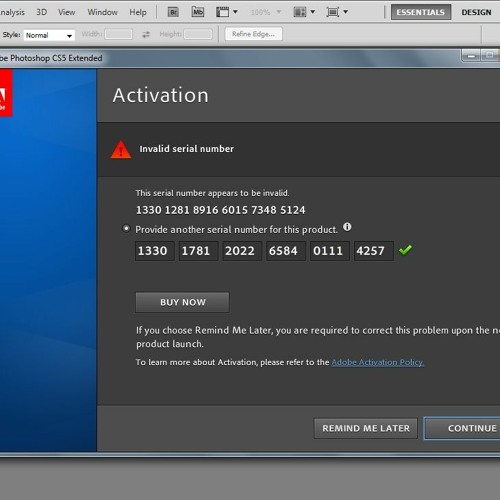Click the info icon beside serial number prompt

(x=347, y=227)
